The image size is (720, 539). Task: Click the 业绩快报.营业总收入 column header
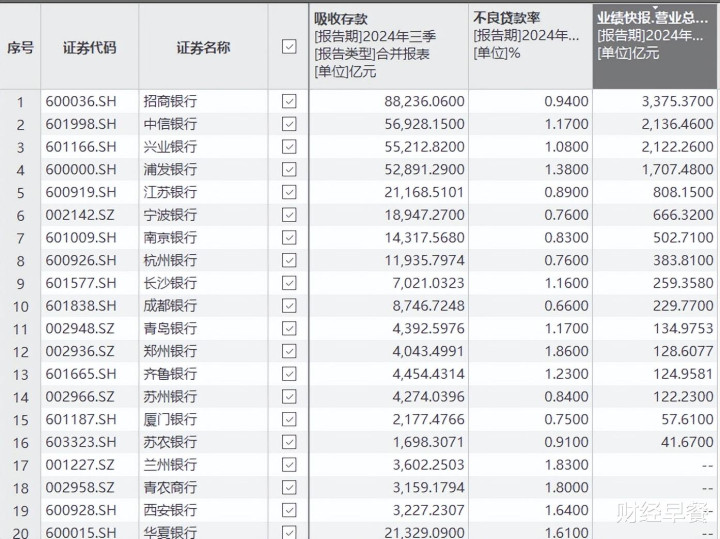[x=655, y=46]
